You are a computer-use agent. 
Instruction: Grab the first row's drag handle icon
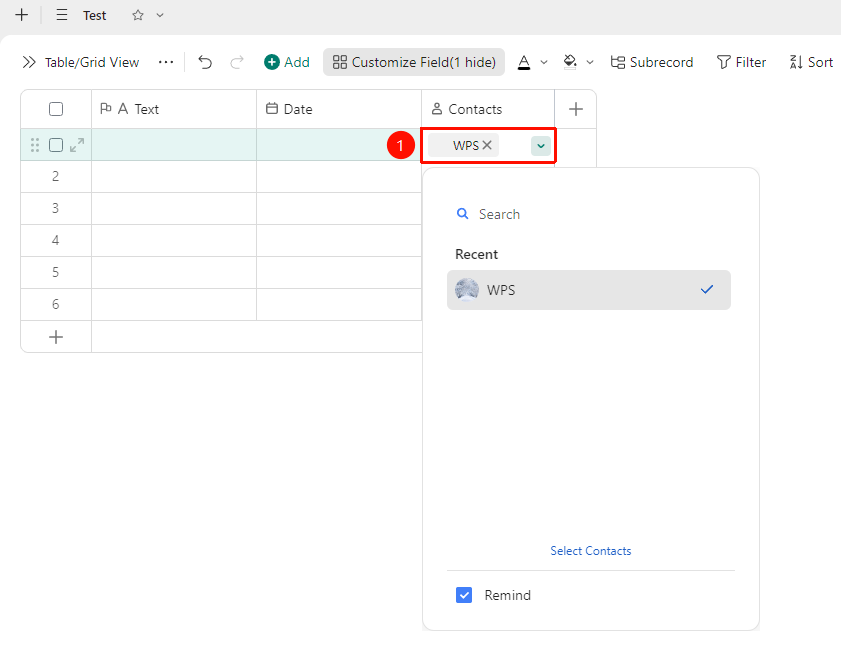[x=35, y=145]
